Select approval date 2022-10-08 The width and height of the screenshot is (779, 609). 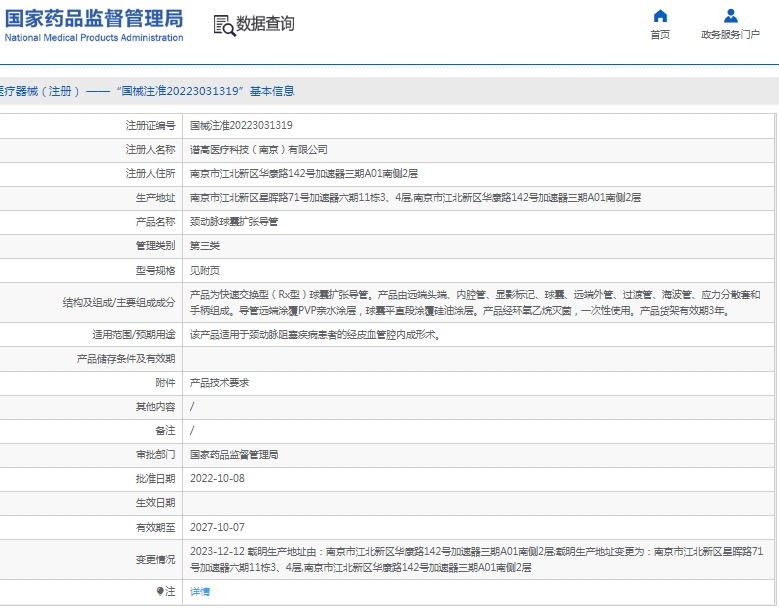217,478
